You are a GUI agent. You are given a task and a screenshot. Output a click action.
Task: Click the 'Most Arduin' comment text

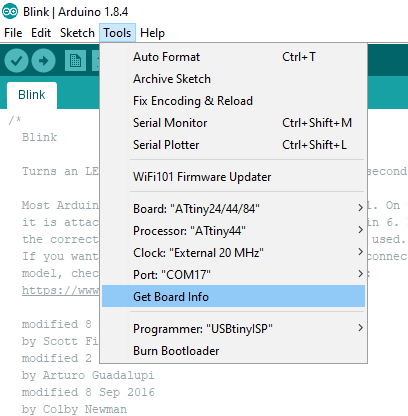pos(60,205)
